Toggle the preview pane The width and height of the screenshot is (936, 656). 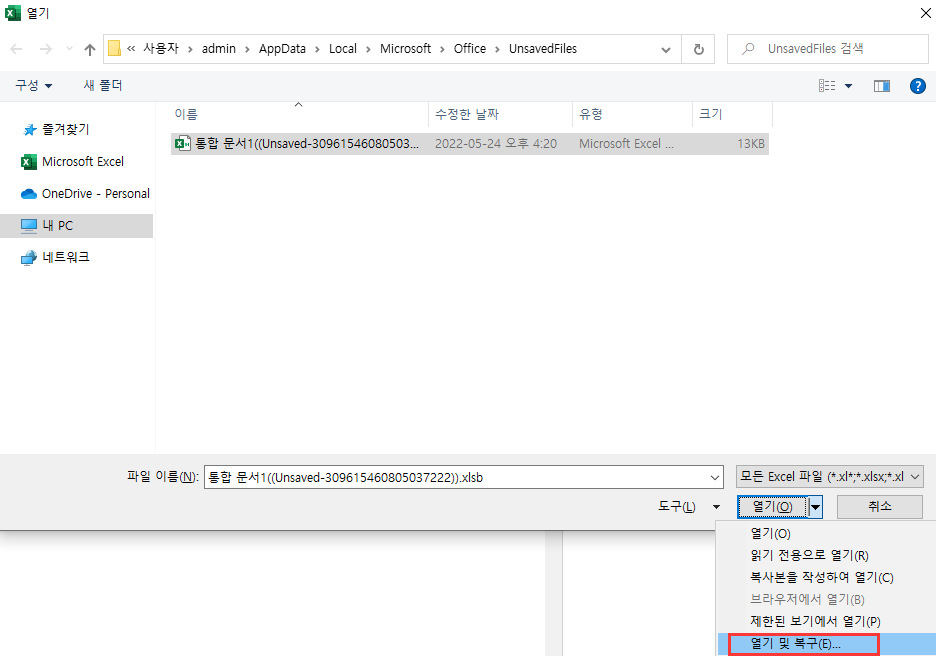(881, 86)
